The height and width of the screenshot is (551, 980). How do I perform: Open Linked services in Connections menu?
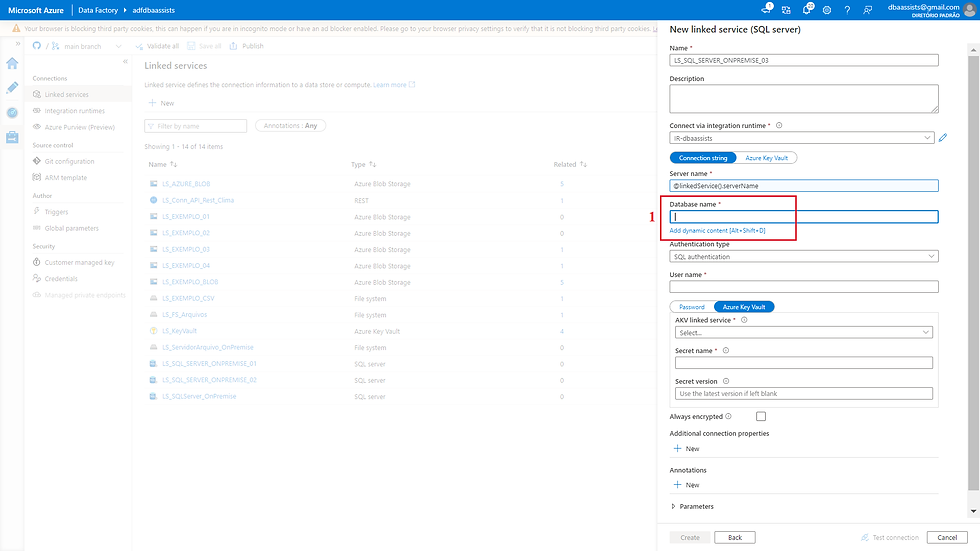click(79, 94)
